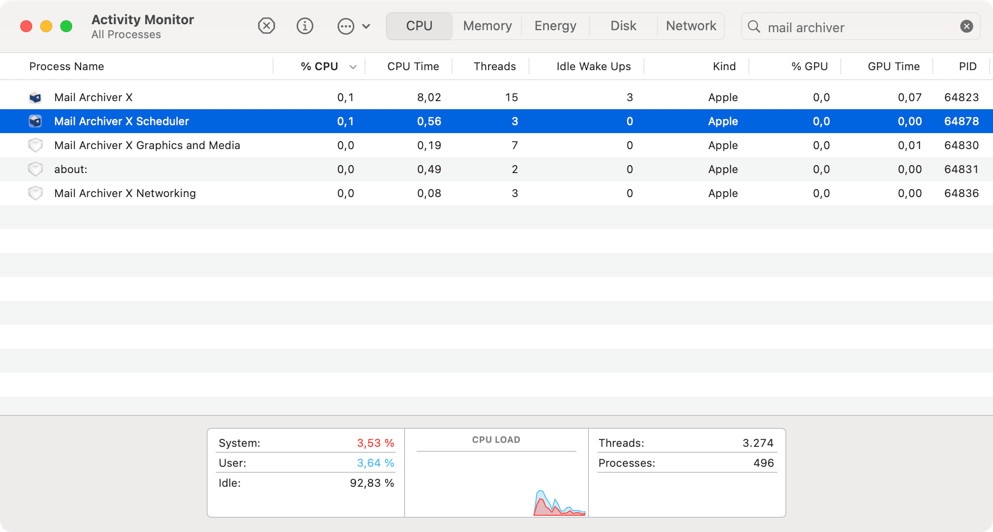Viewport: 993px width, 532px height.
Task: Click the Processes total 496
Action: [x=764, y=463]
